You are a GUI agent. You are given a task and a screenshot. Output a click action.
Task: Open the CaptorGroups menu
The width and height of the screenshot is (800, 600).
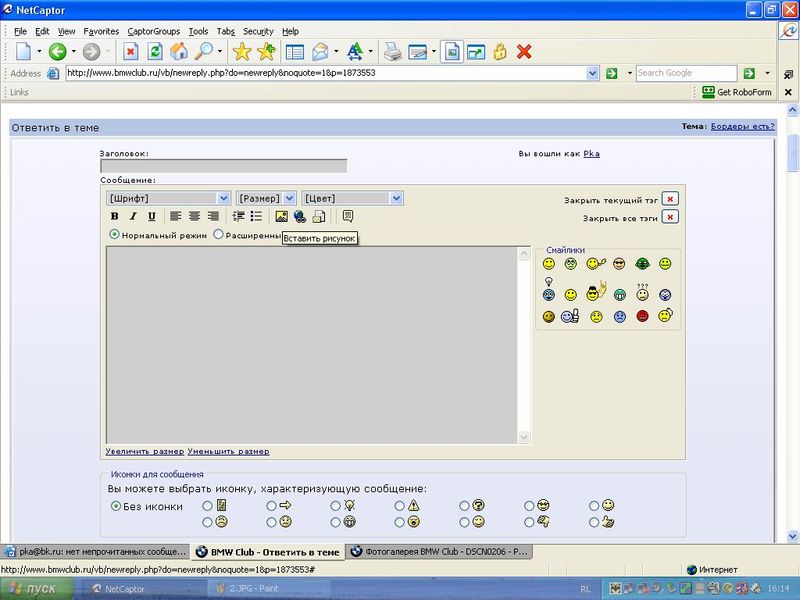click(x=154, y=32)
